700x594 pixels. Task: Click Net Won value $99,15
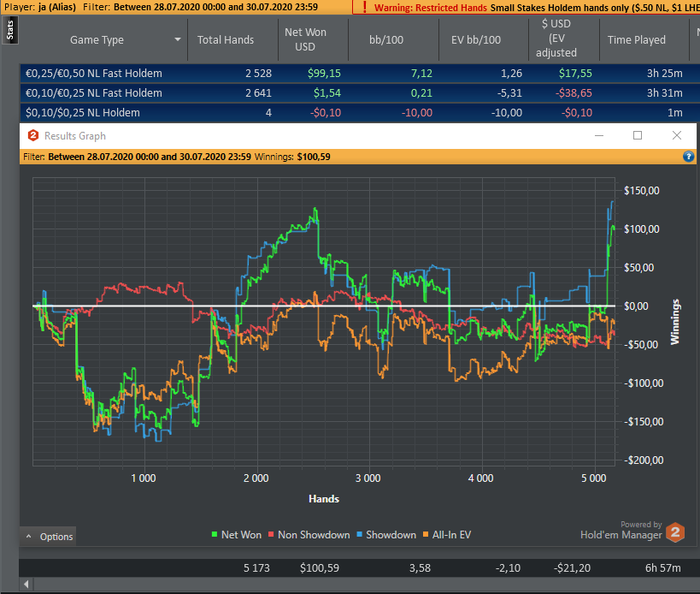coord(324,73)
